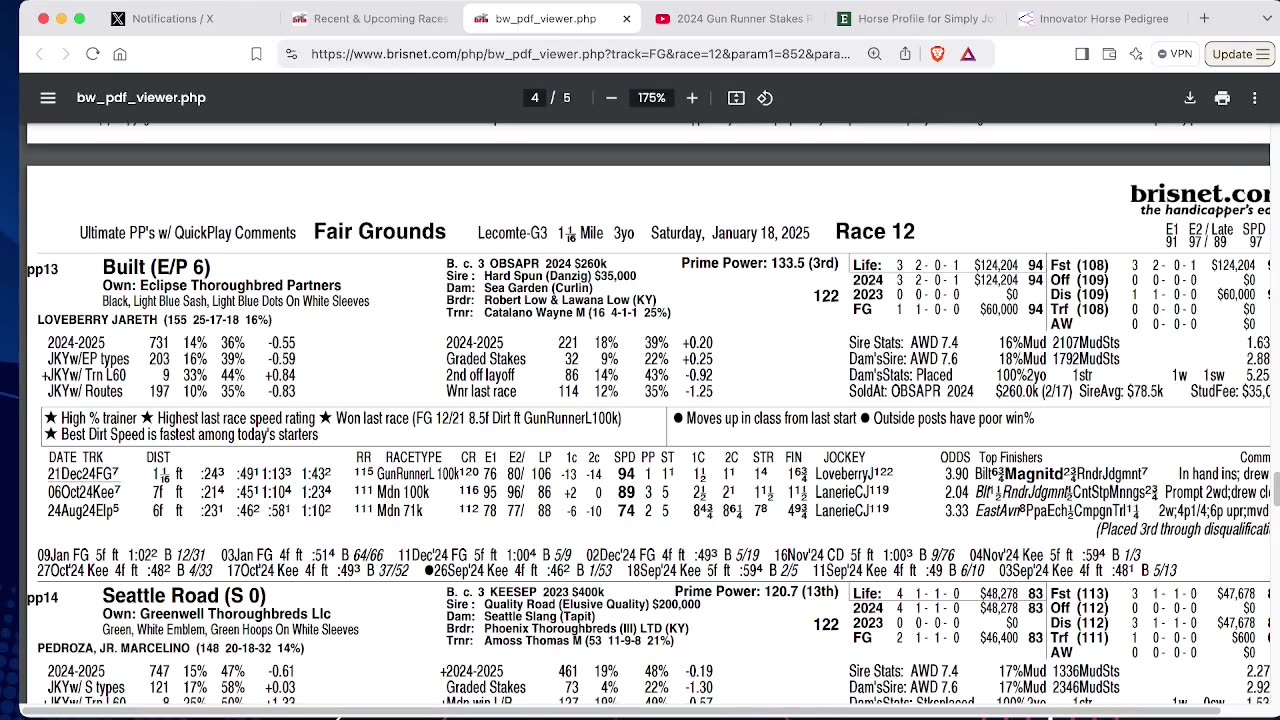Bookmark this page
1280x720 pixels.
256,54
